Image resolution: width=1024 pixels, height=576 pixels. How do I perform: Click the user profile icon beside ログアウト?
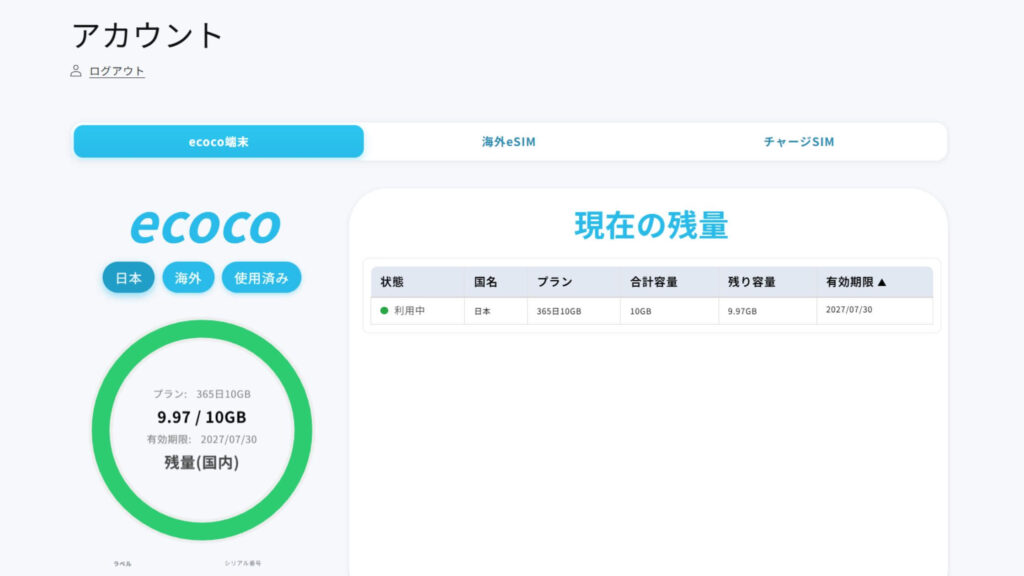coord(76,71)
